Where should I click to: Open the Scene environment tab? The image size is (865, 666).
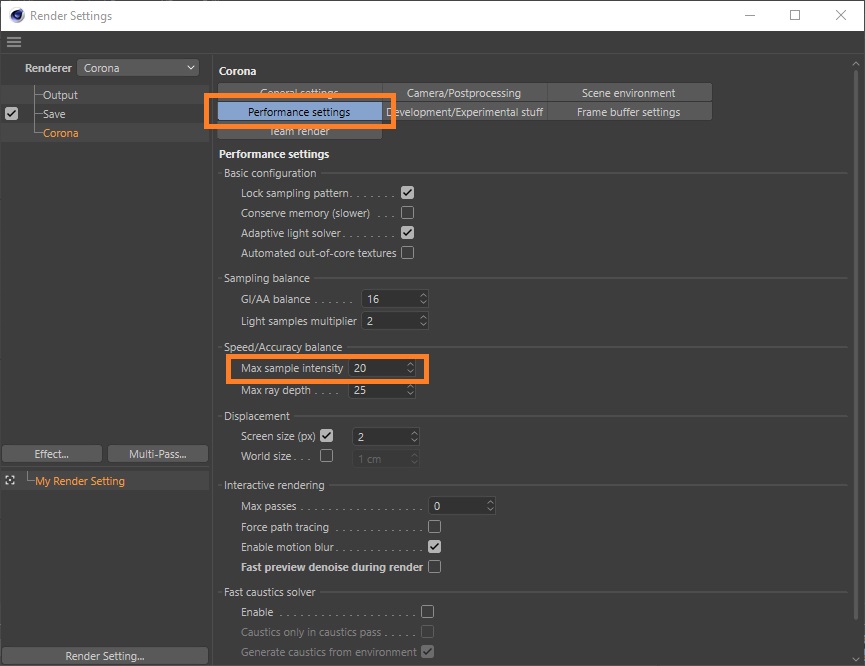(x=628, y=93)
